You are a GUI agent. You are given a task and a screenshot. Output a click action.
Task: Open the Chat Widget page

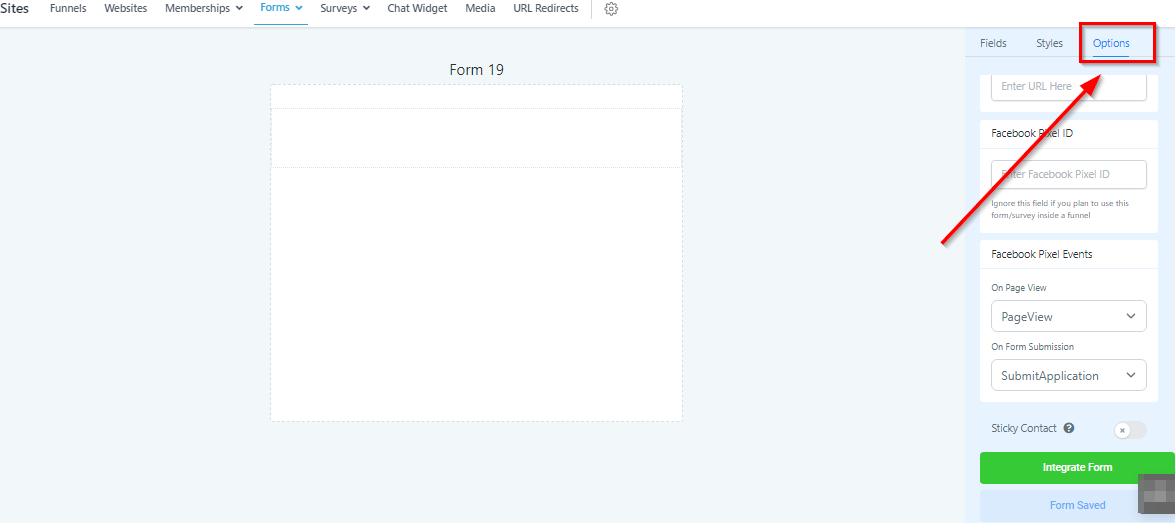[x=417, y=8]
